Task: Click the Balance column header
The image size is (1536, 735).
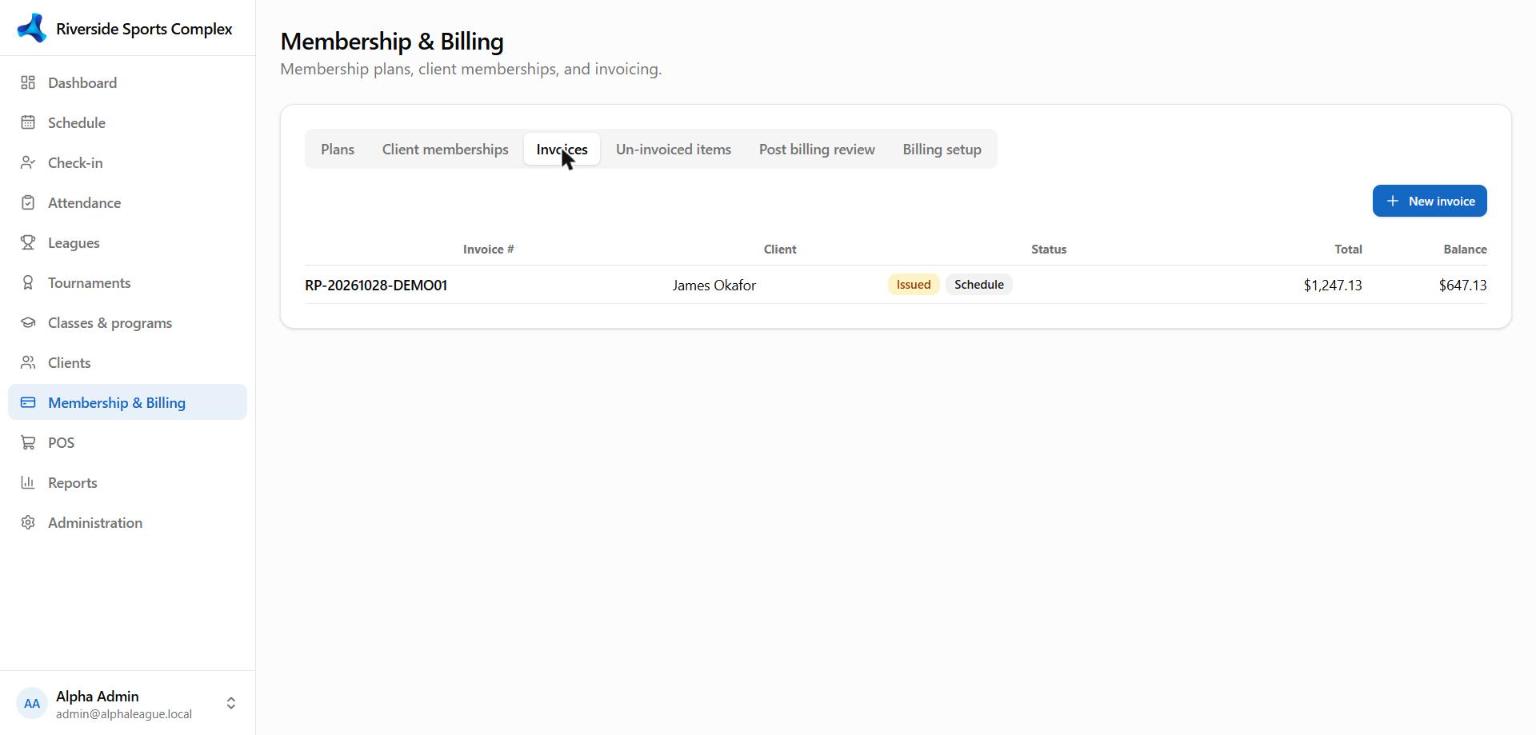Action: [x=1465, y=249]
